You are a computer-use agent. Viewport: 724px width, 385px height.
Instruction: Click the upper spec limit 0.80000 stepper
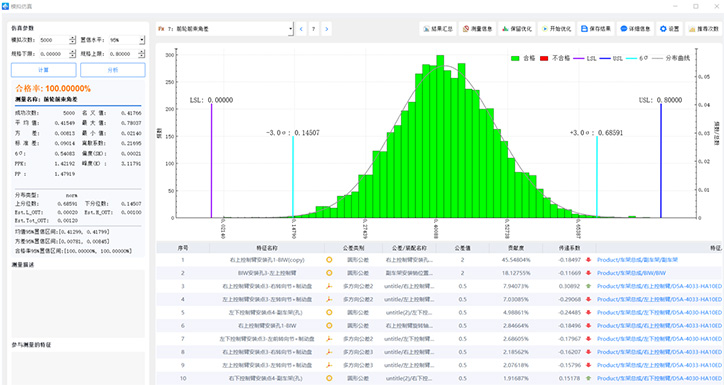(x=142, y=54)
